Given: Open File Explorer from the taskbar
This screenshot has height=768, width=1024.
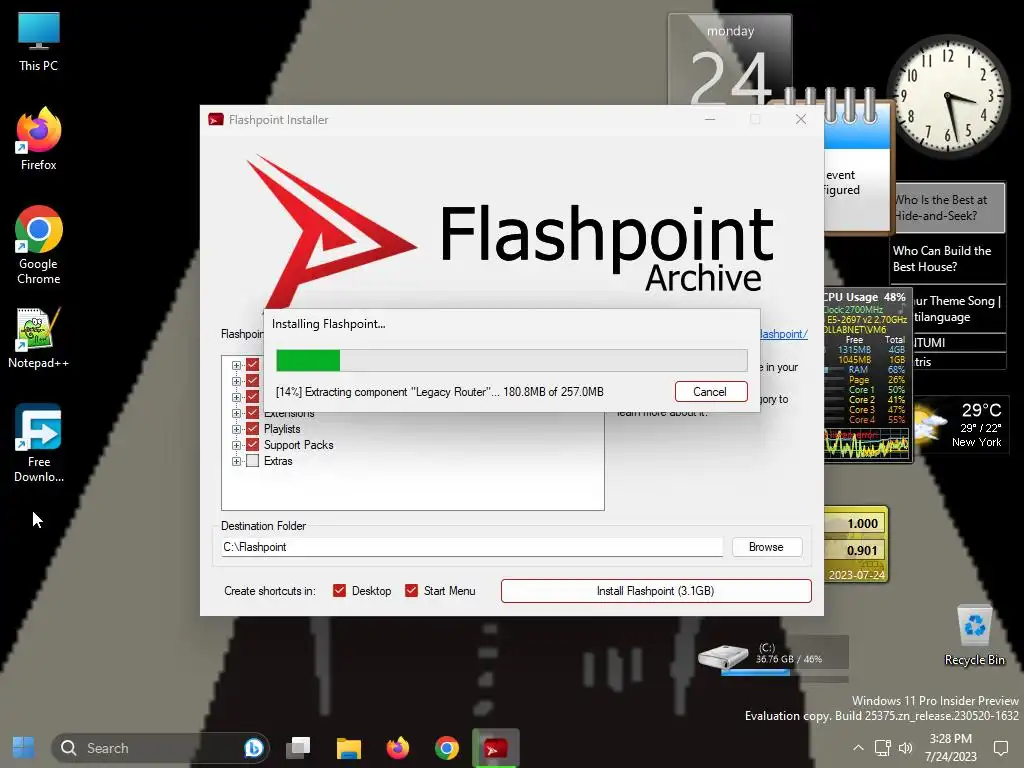Looking at the screenshot, I should pos(348,748).
